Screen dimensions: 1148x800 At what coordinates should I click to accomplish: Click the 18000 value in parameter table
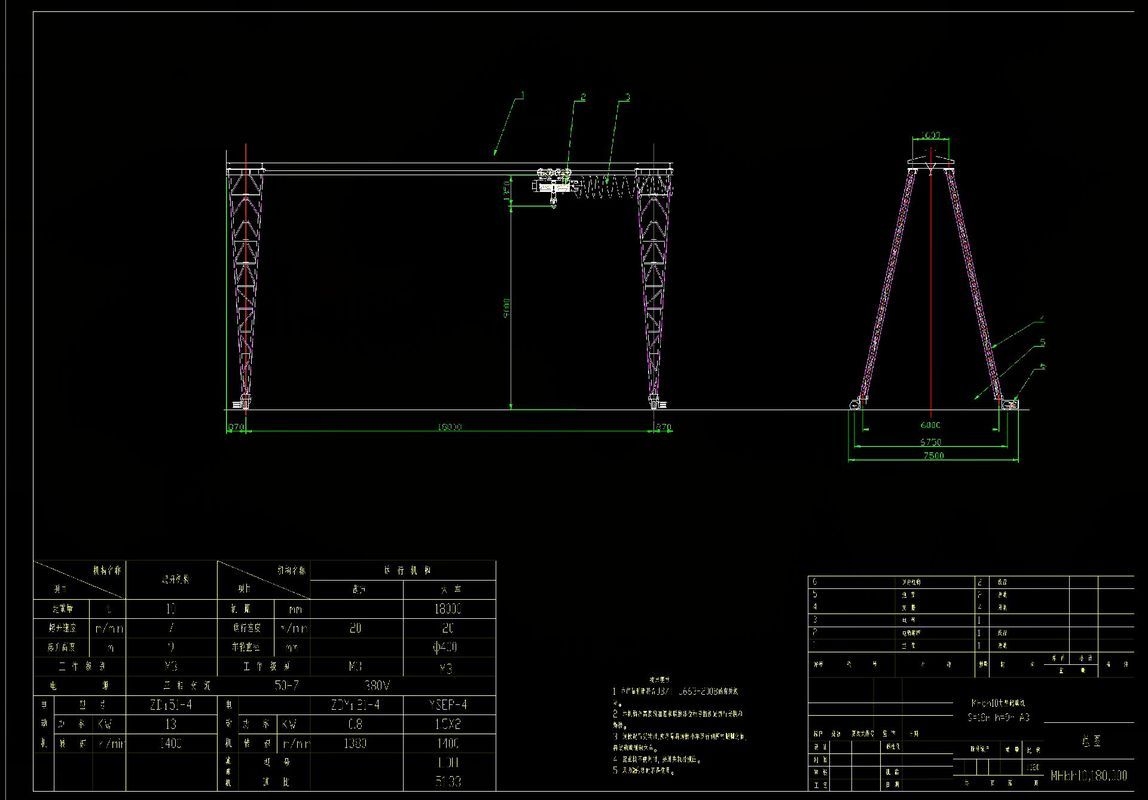(x=448, y=609)
